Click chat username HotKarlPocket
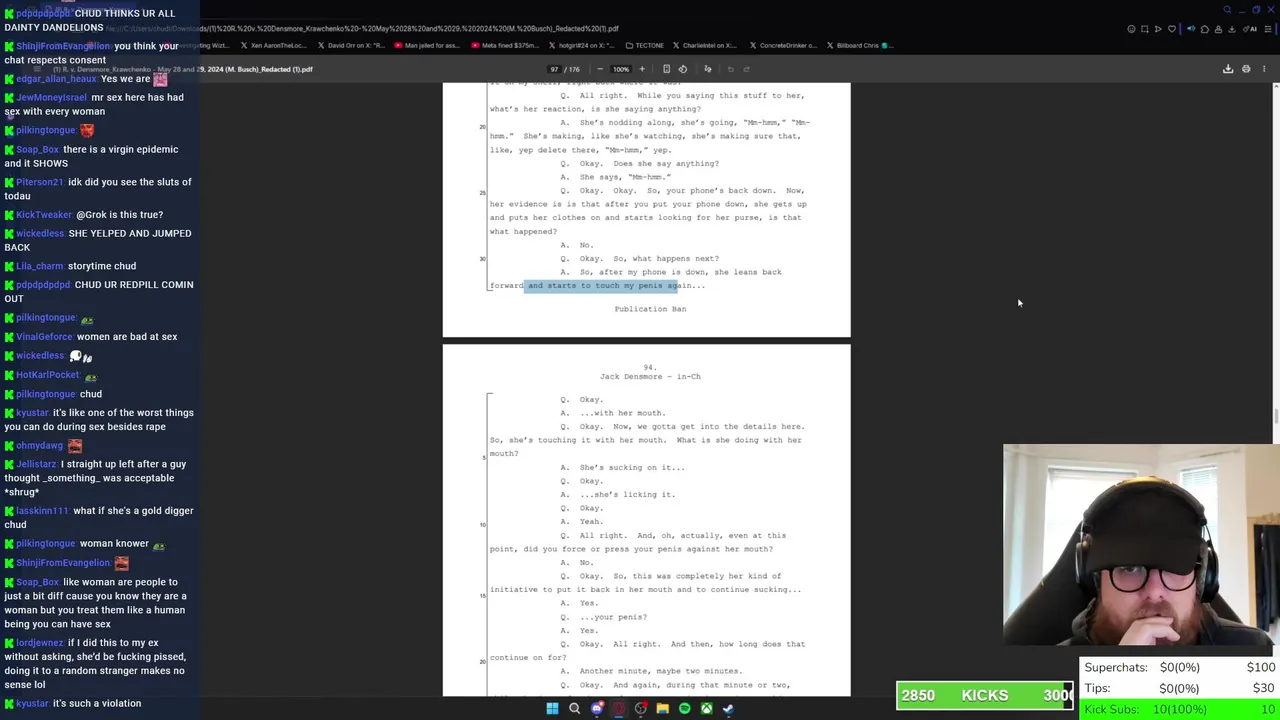The height and width of the screenshot is (720, 1280). tap(48, 375)
